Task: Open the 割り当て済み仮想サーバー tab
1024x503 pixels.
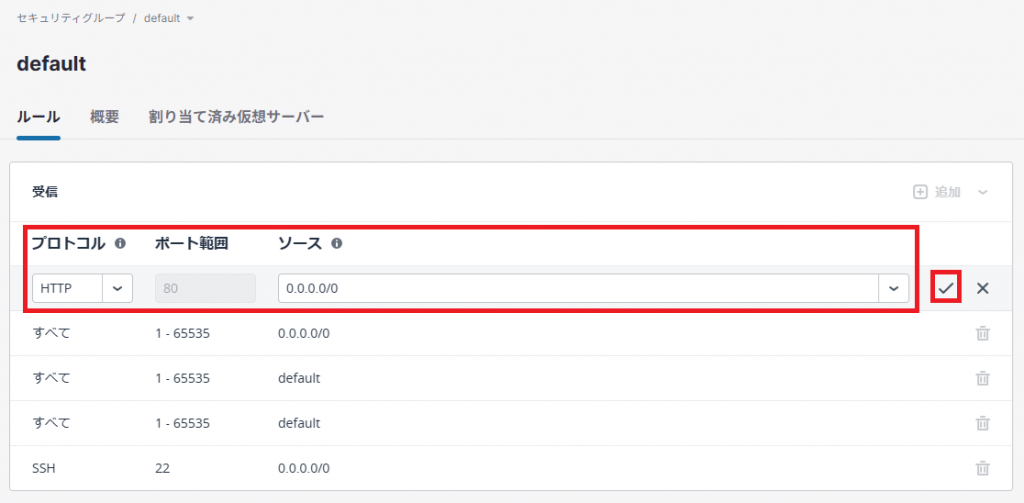Action: pos(236,117)
